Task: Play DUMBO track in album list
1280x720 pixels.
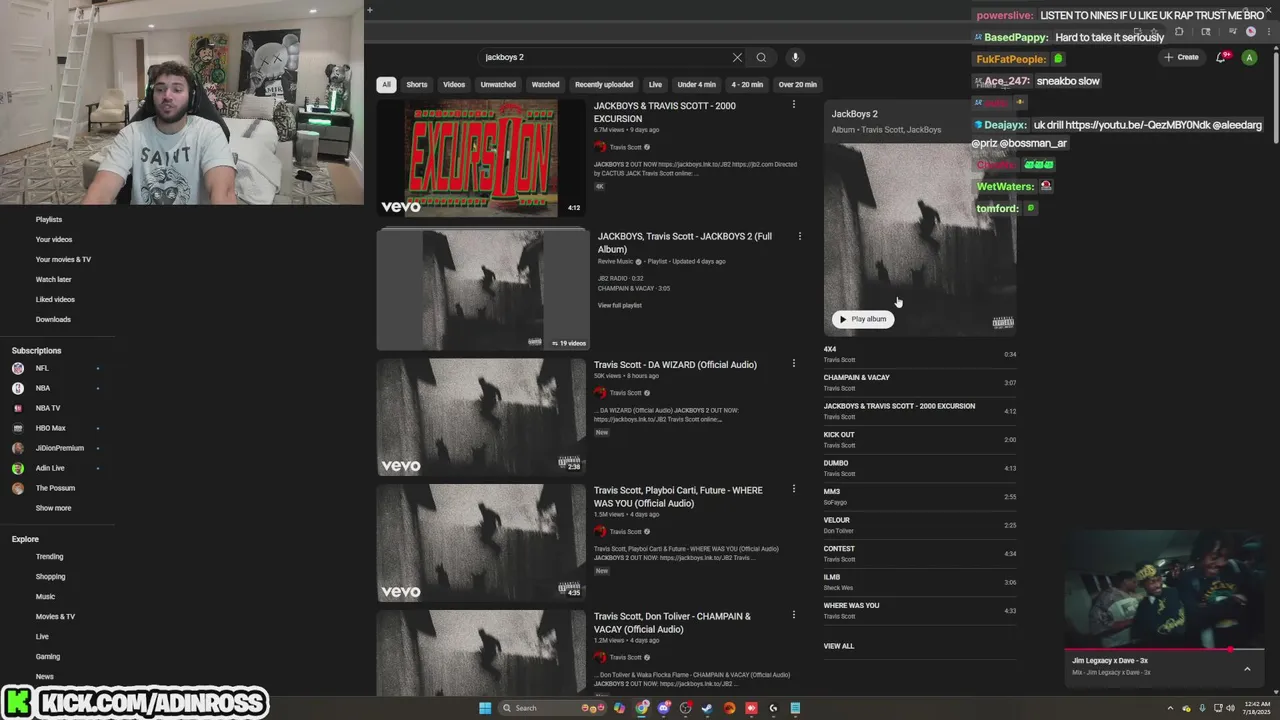Action: (920, 468)
